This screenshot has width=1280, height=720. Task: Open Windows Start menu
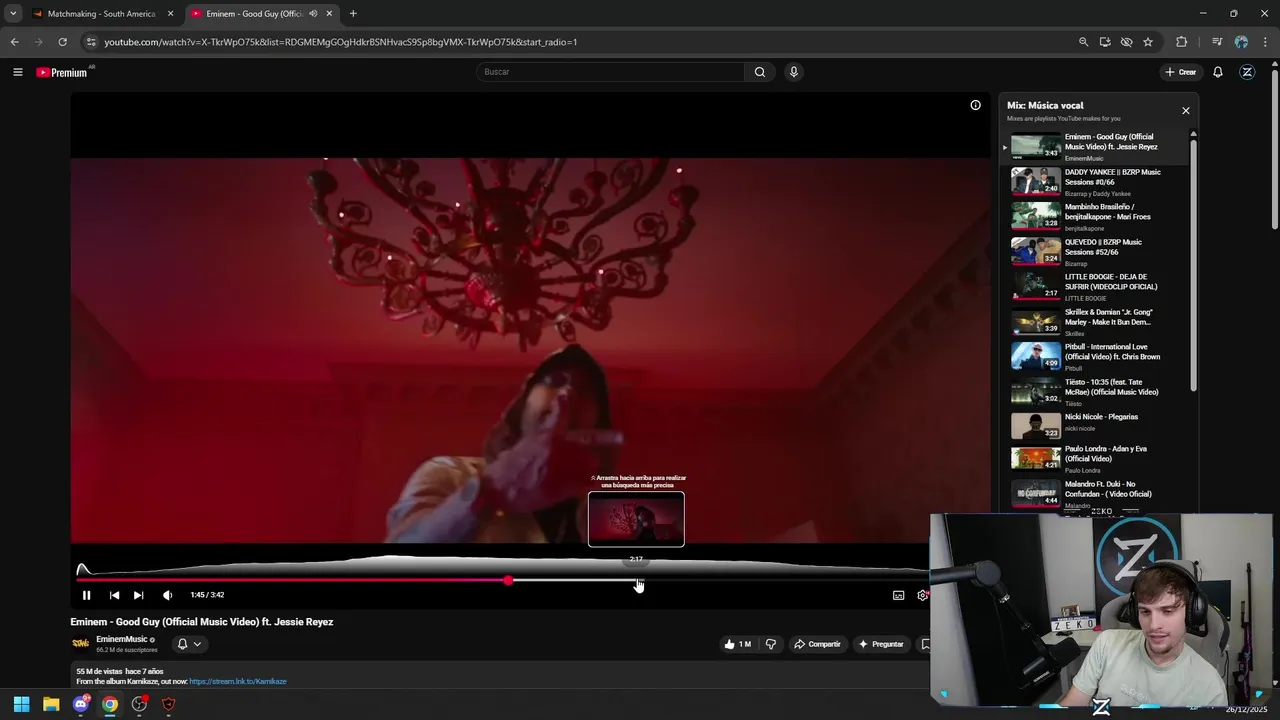pos(22,704)
